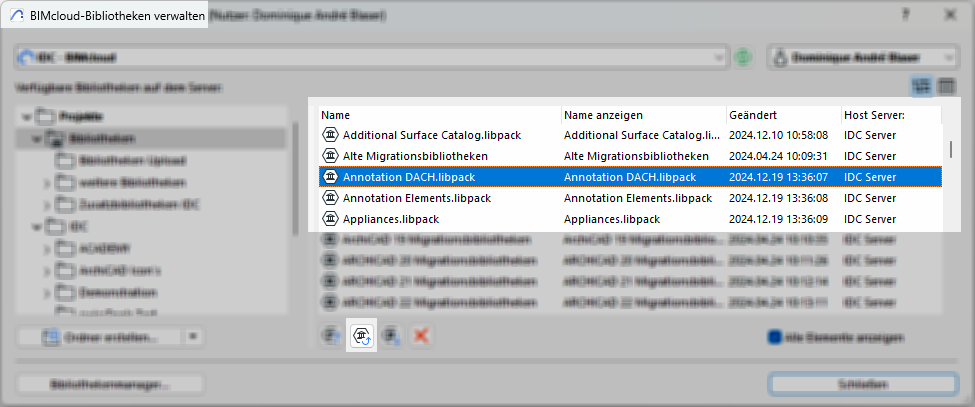Select the Appliances.libpack name cell

(392, 219)
